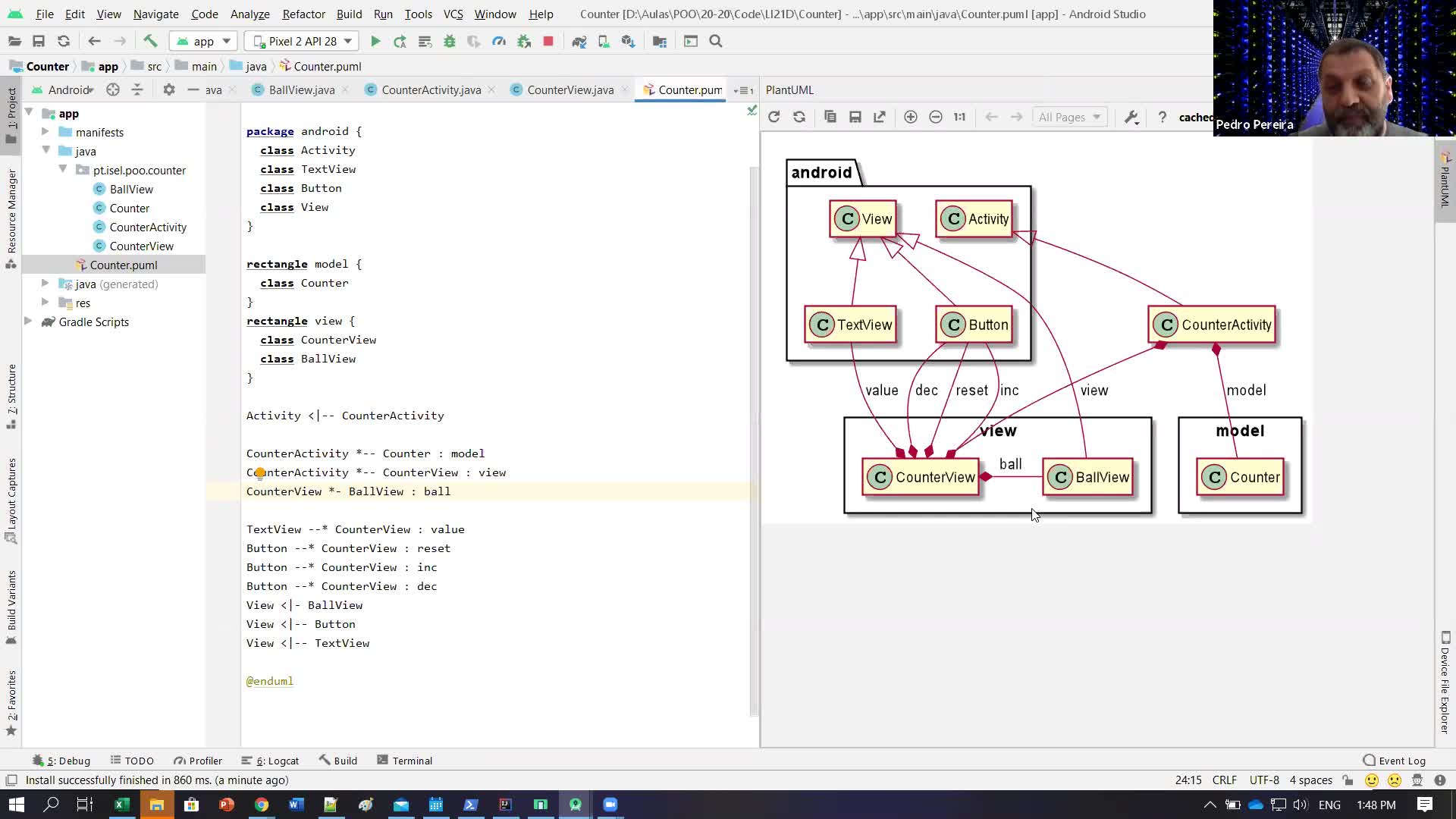Open the TODO tool window
This screenshot has height=819, width=1456.
[x=132, y=761]
